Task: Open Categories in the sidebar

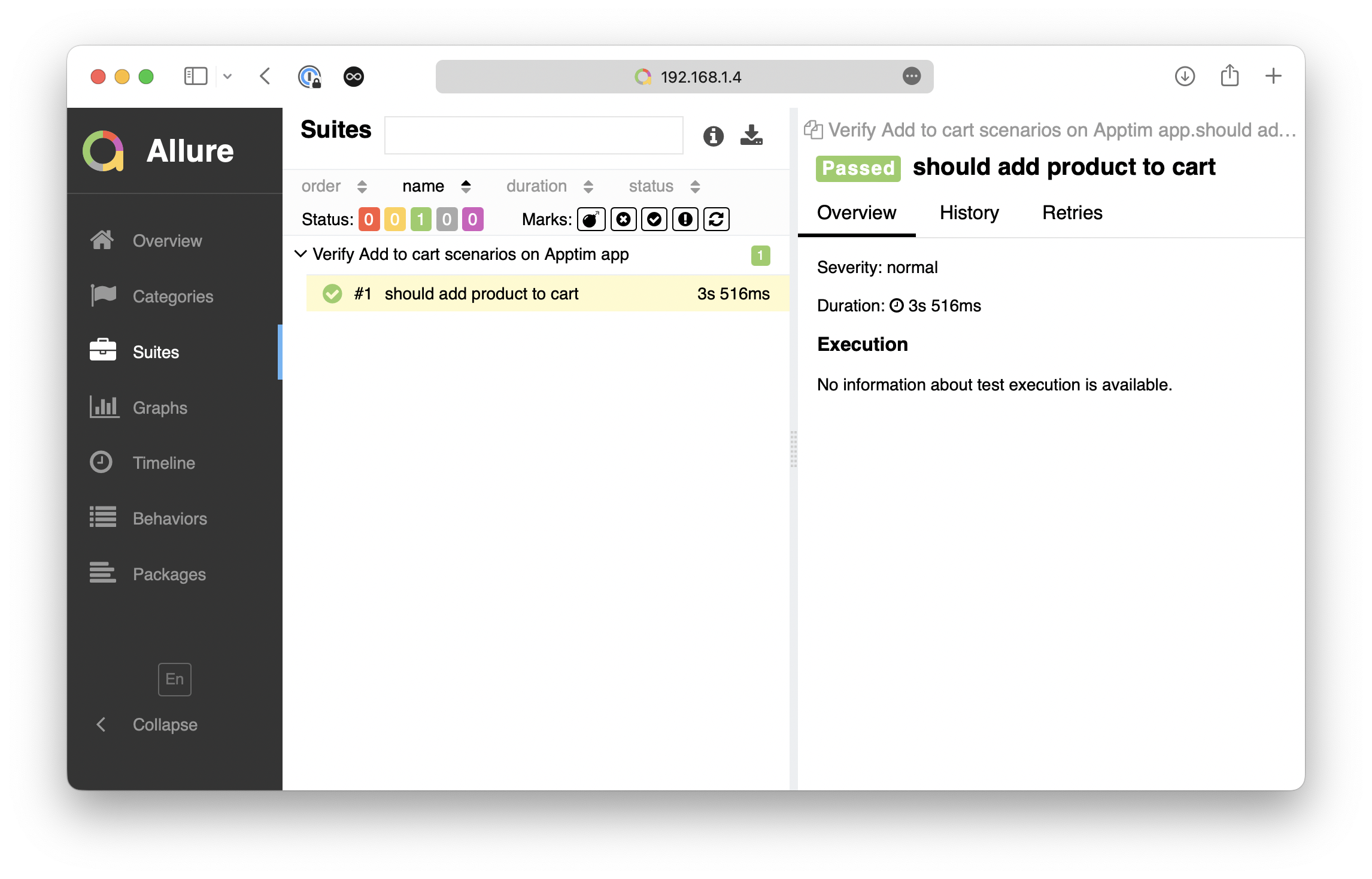Action: (172, 296)
